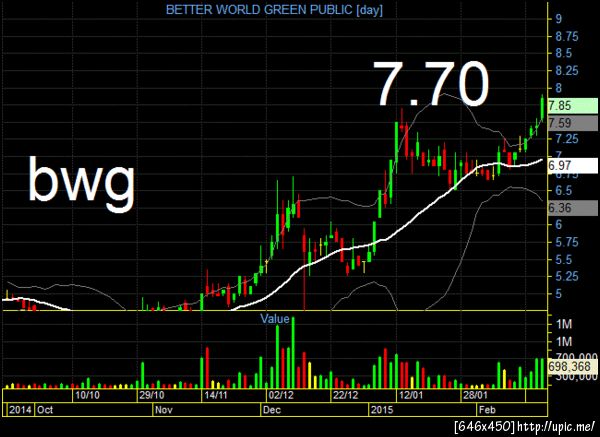
Task: Click the Feb month label
Action: [488, 410]
